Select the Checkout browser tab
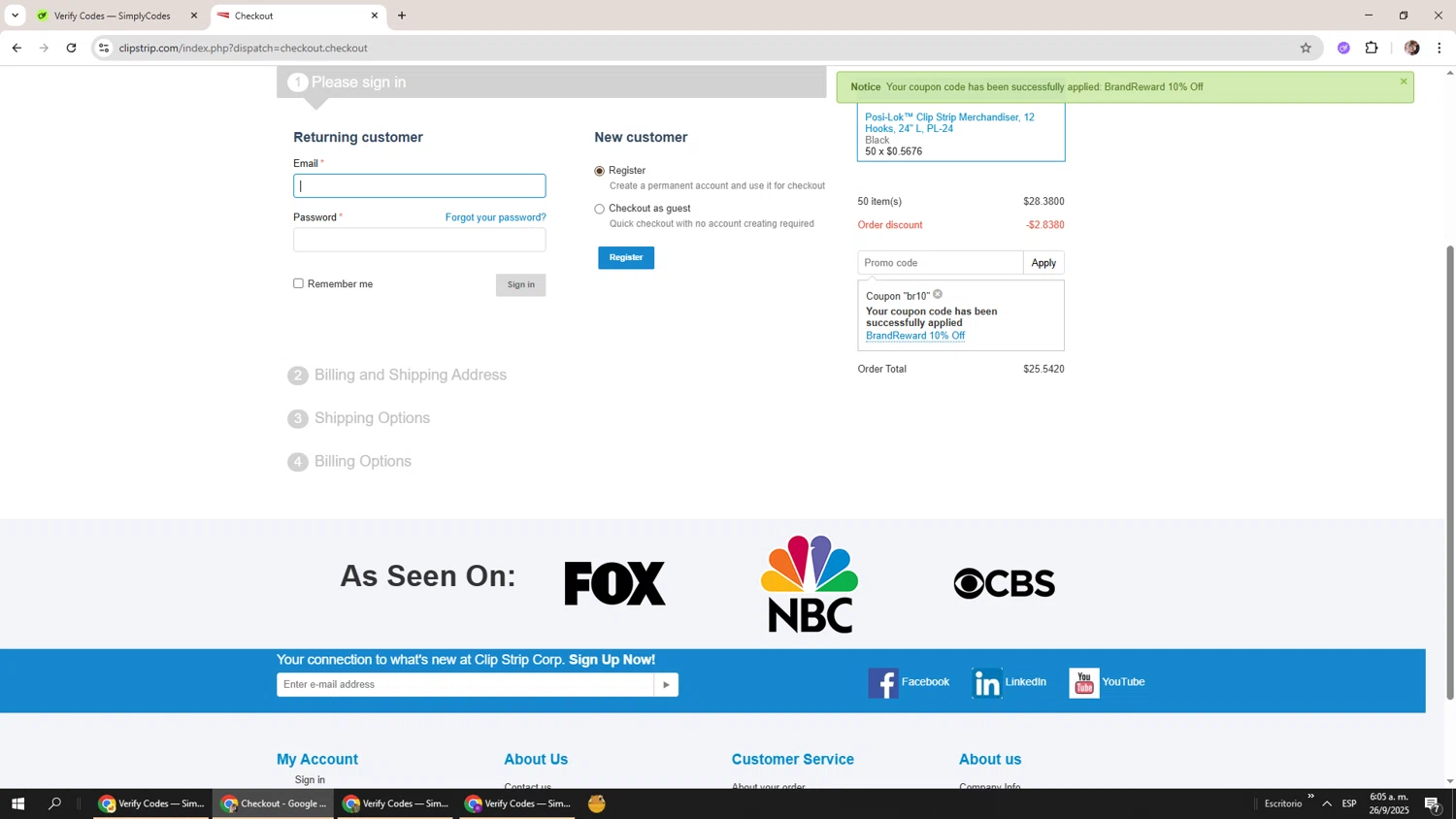Viewport: 1456px width, 819px height. click(297, 16)
